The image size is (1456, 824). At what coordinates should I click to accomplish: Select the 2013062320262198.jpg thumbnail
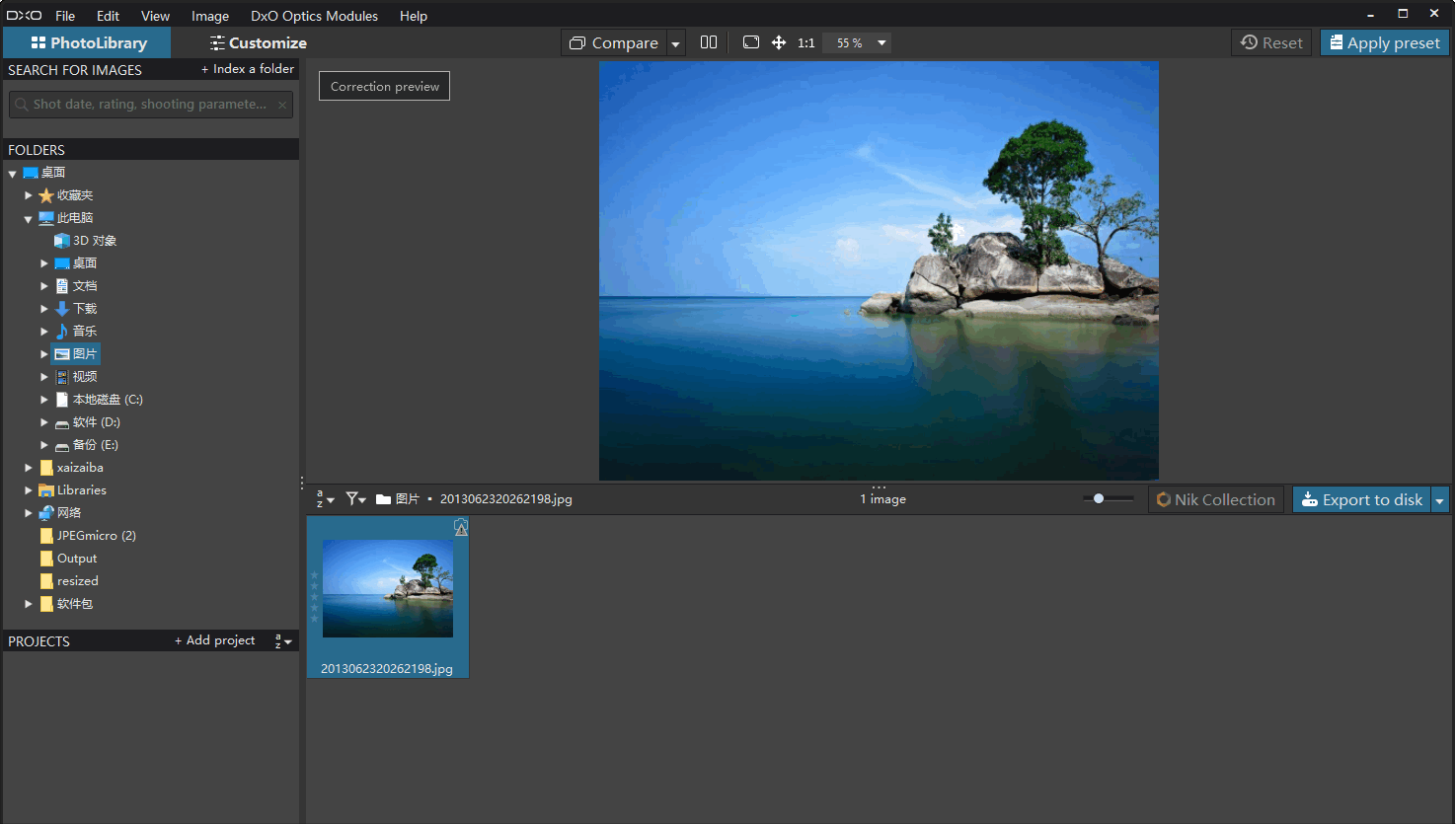(x=388, y=589)
